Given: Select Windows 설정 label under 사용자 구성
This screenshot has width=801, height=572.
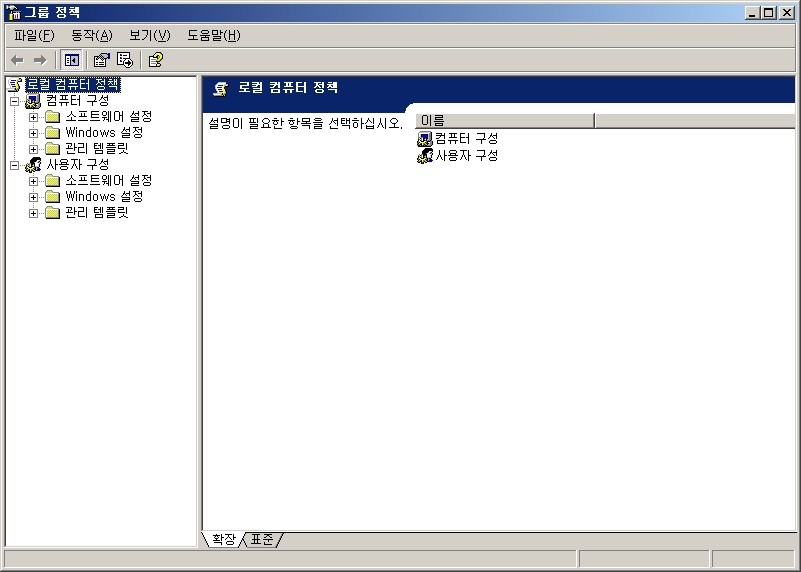Looking at the screenshot, I should (x=104, y=197).
